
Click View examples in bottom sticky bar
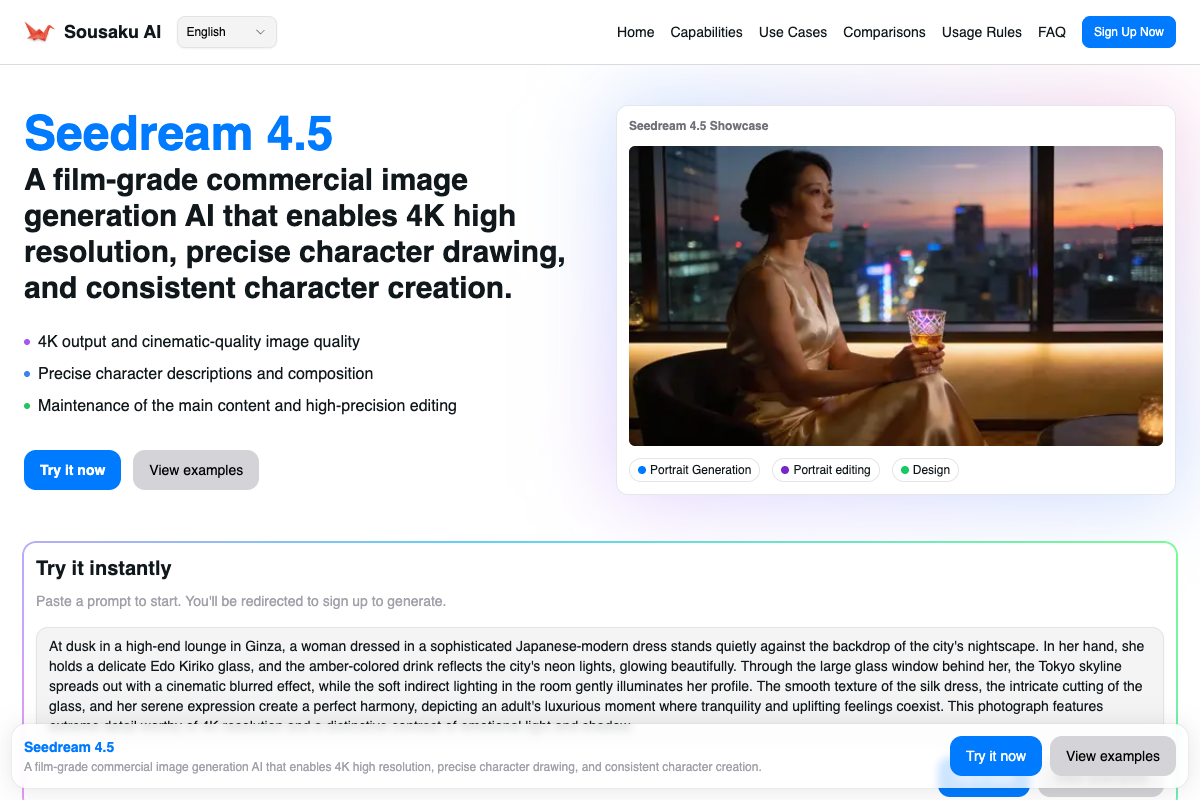pos(1112,756)
